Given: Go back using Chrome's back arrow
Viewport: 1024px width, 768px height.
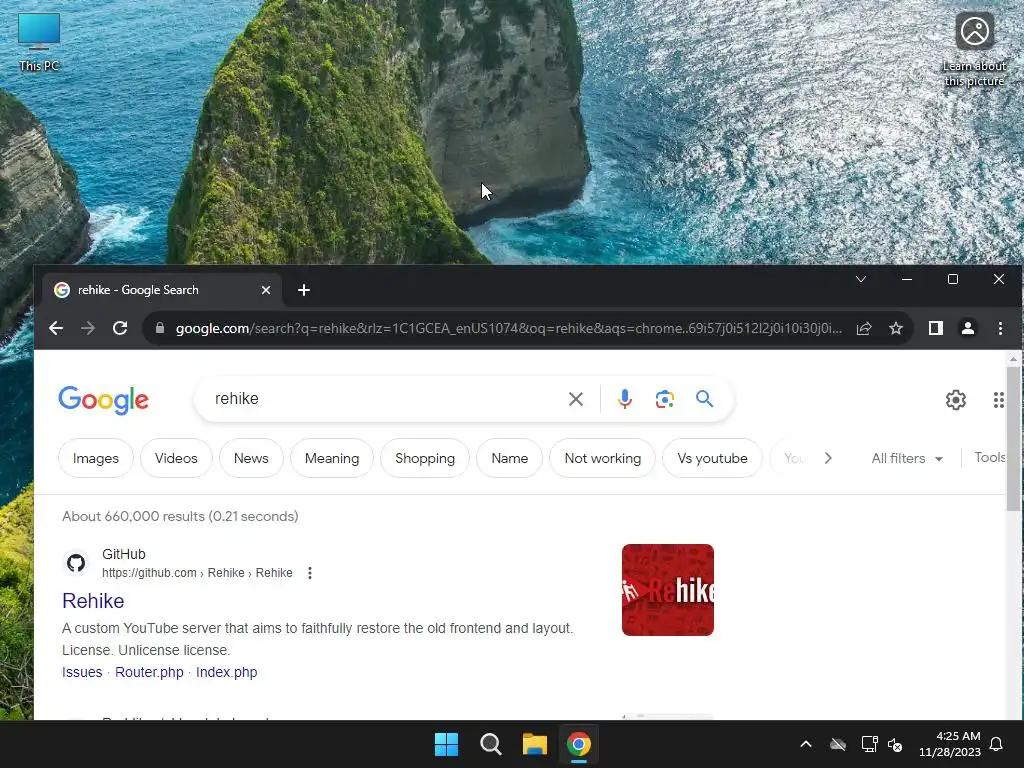Looking at the screenshot, I should (56, 328).
